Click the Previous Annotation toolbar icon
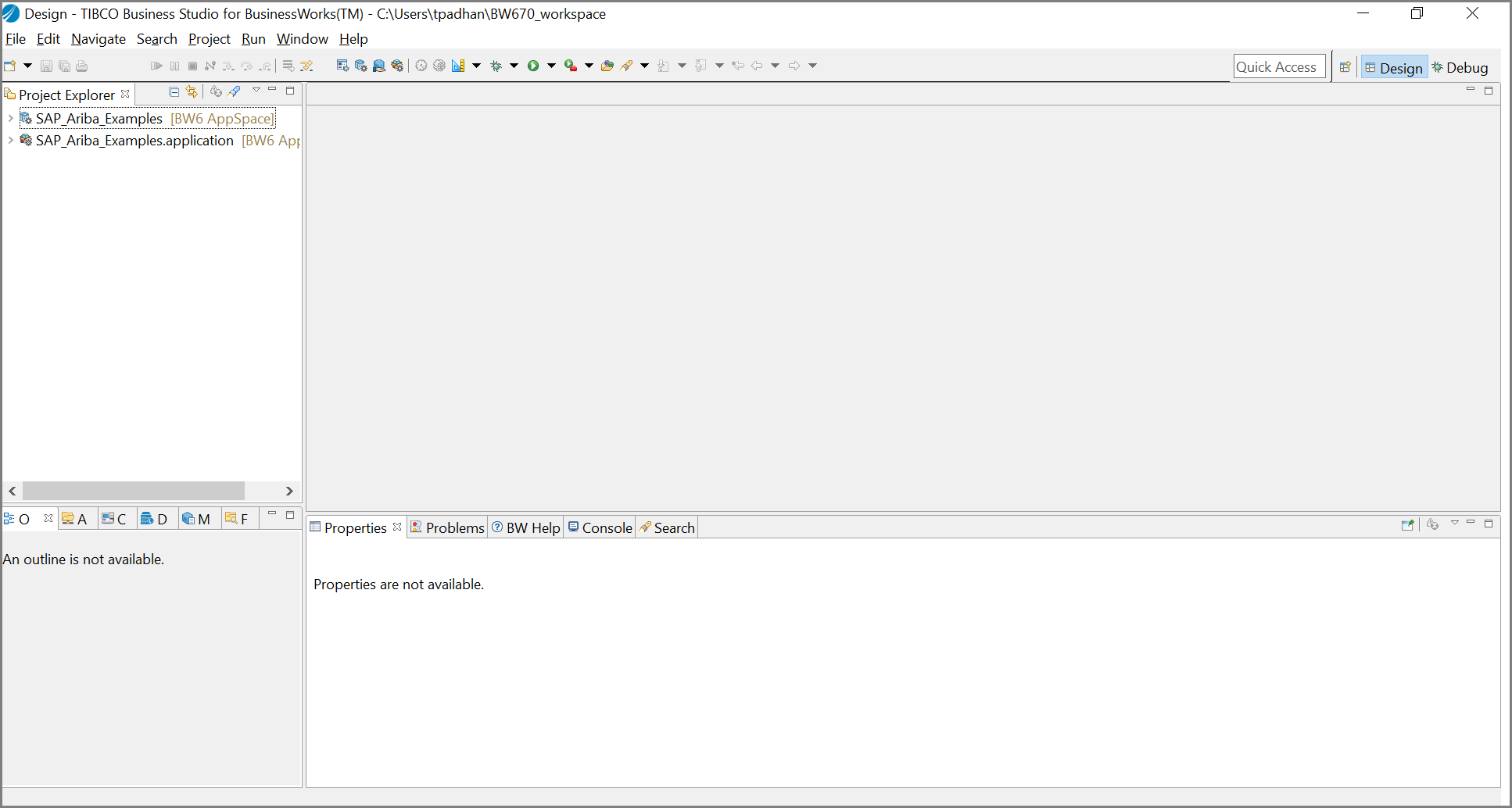This screenshot has width=1512, height=808. 701,66
